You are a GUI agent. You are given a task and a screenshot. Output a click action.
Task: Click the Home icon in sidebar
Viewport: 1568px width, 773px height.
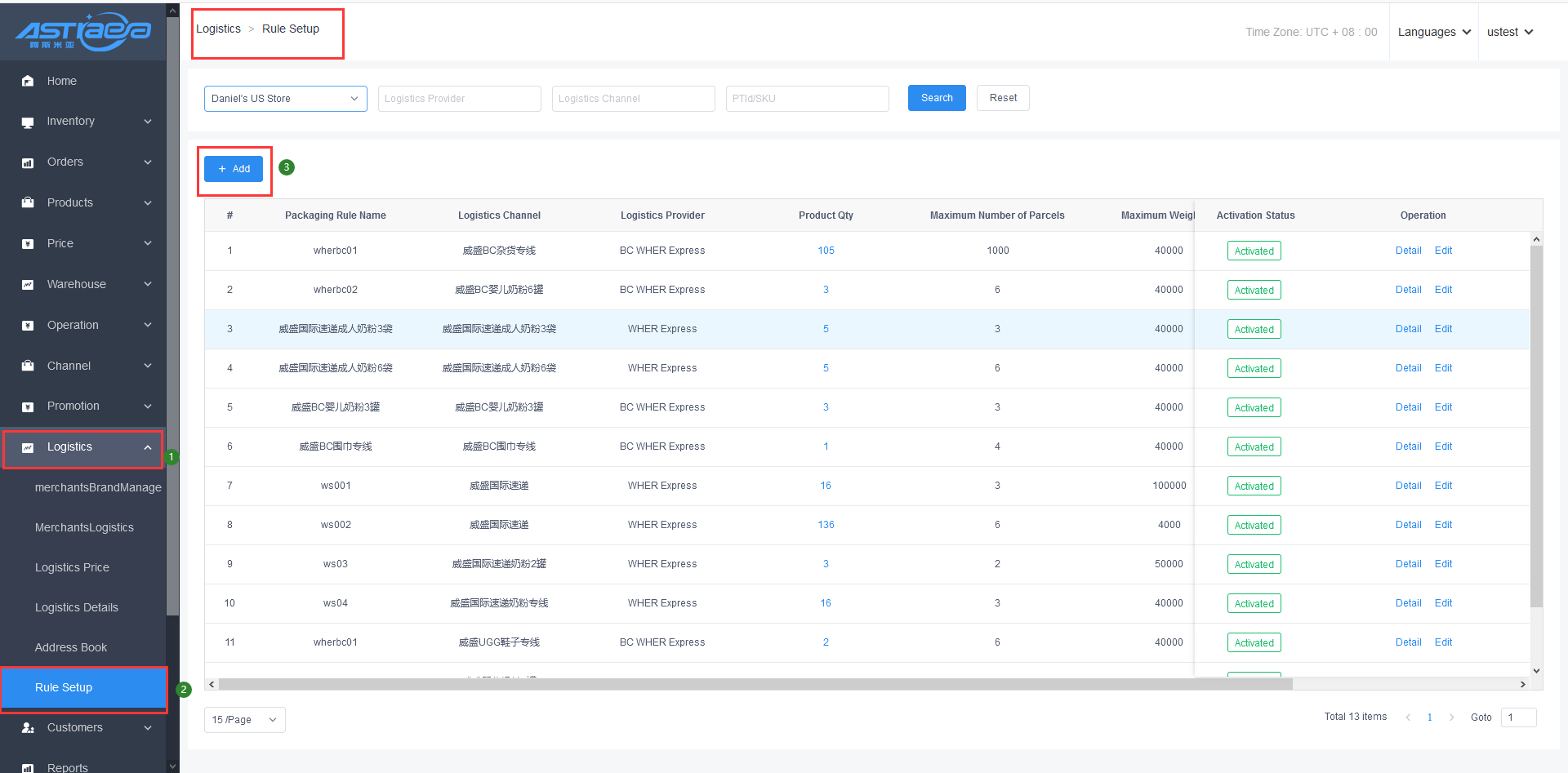(28, 81)
